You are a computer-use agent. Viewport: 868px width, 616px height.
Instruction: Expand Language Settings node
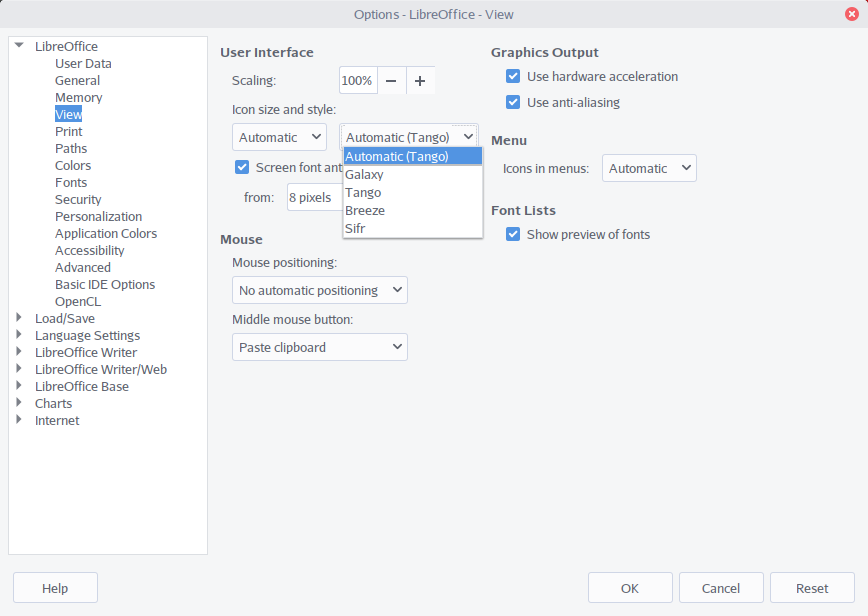click(19, 335)
